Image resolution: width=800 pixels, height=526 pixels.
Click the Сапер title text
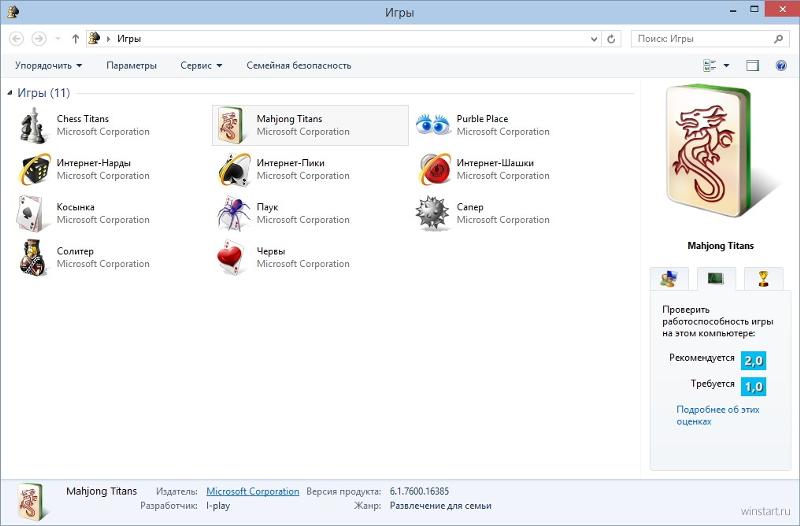coord(470,207)
